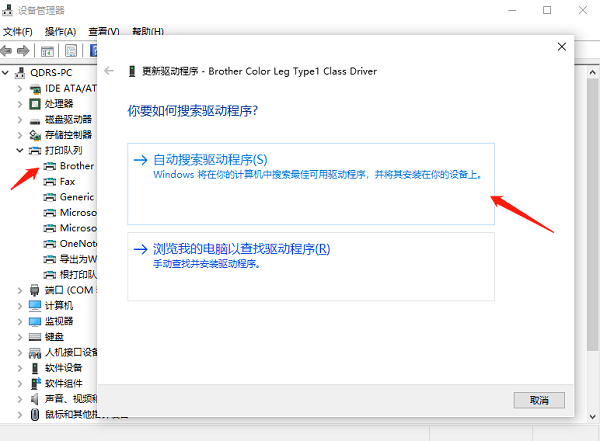Click the toolbar Back arrow icon
The image size is (600, 441).
click(8, 50)
